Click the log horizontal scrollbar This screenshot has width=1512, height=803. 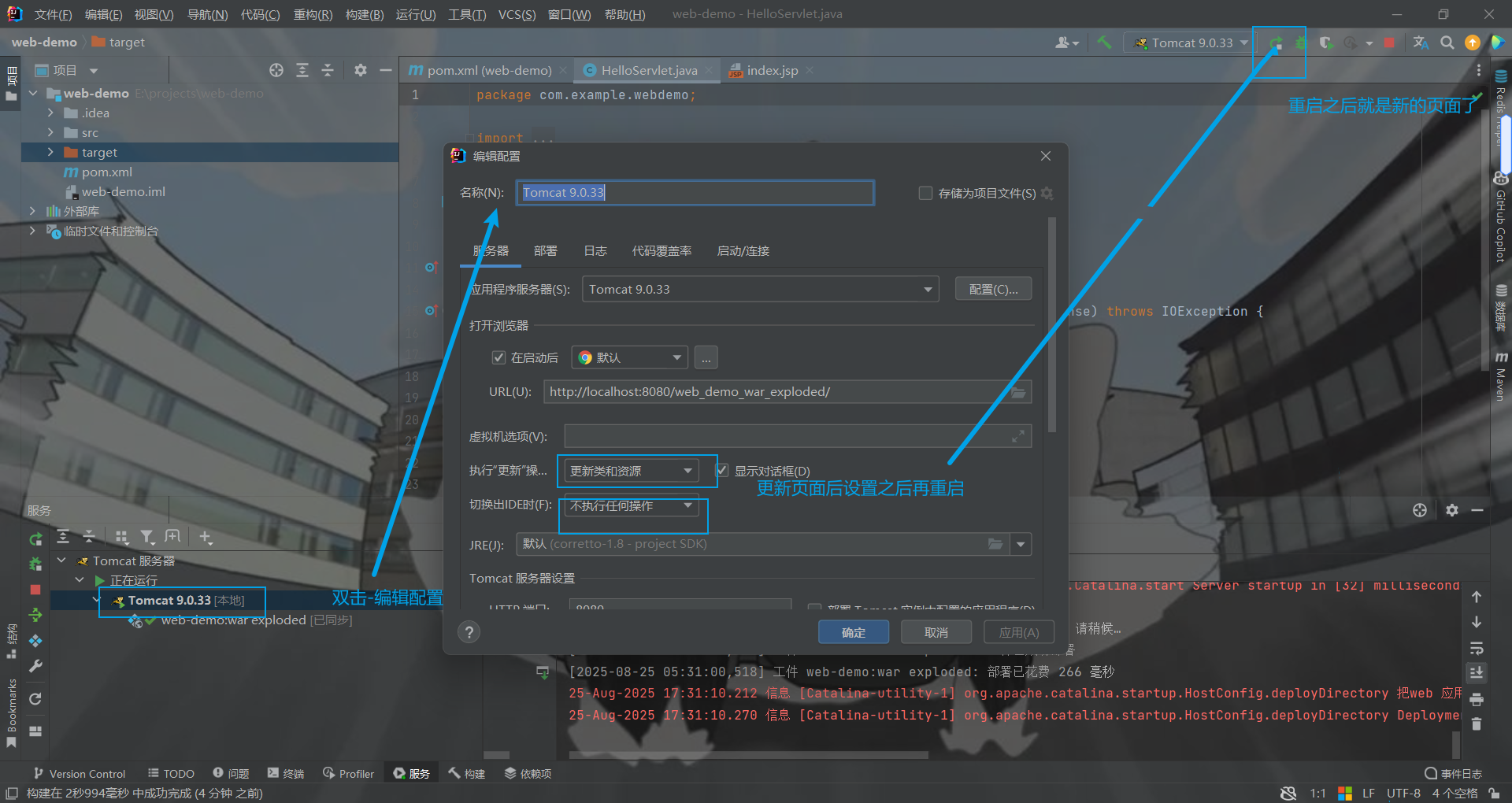(x=748, y=755)
